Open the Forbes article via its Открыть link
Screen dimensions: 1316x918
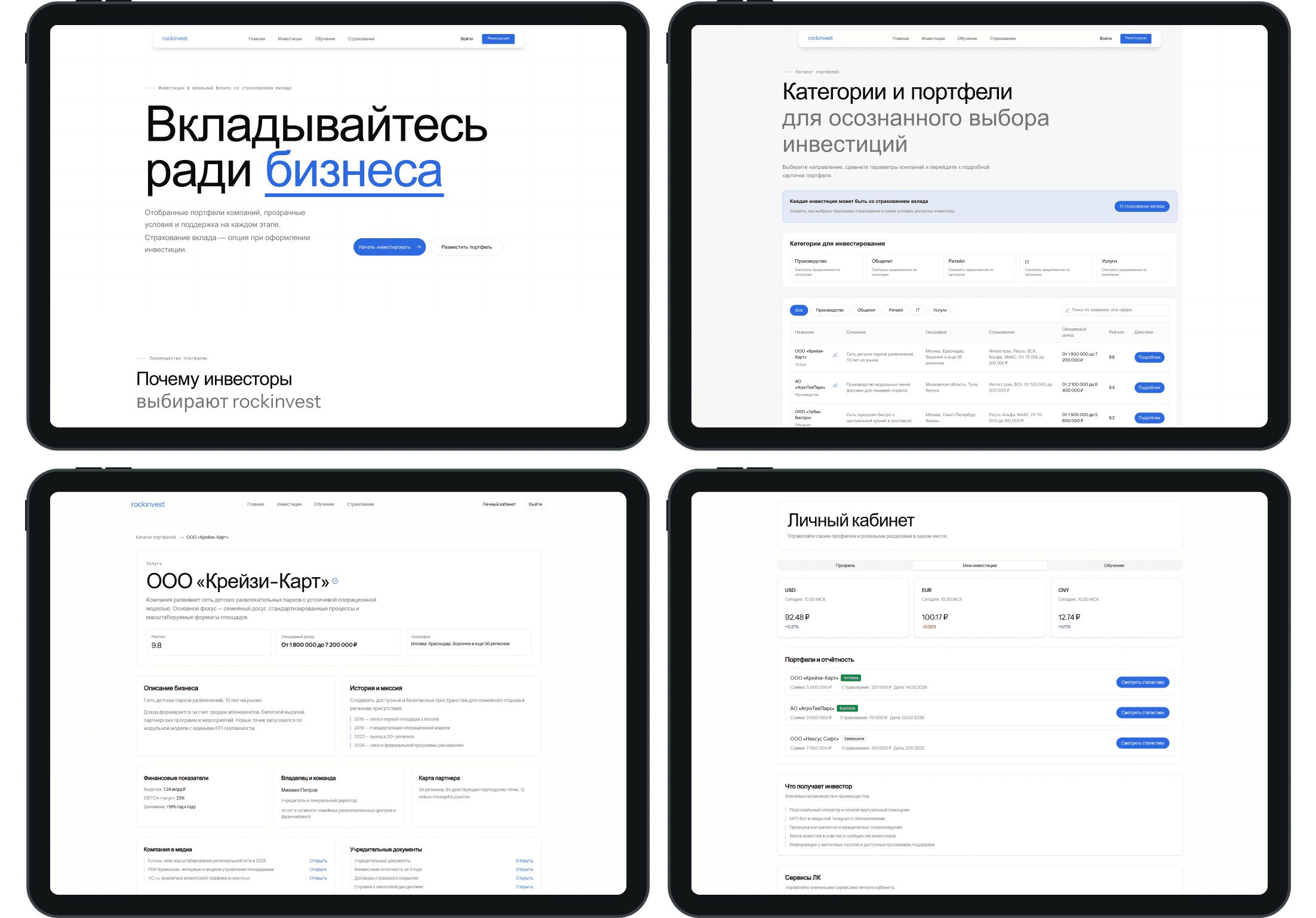(319, 861)
